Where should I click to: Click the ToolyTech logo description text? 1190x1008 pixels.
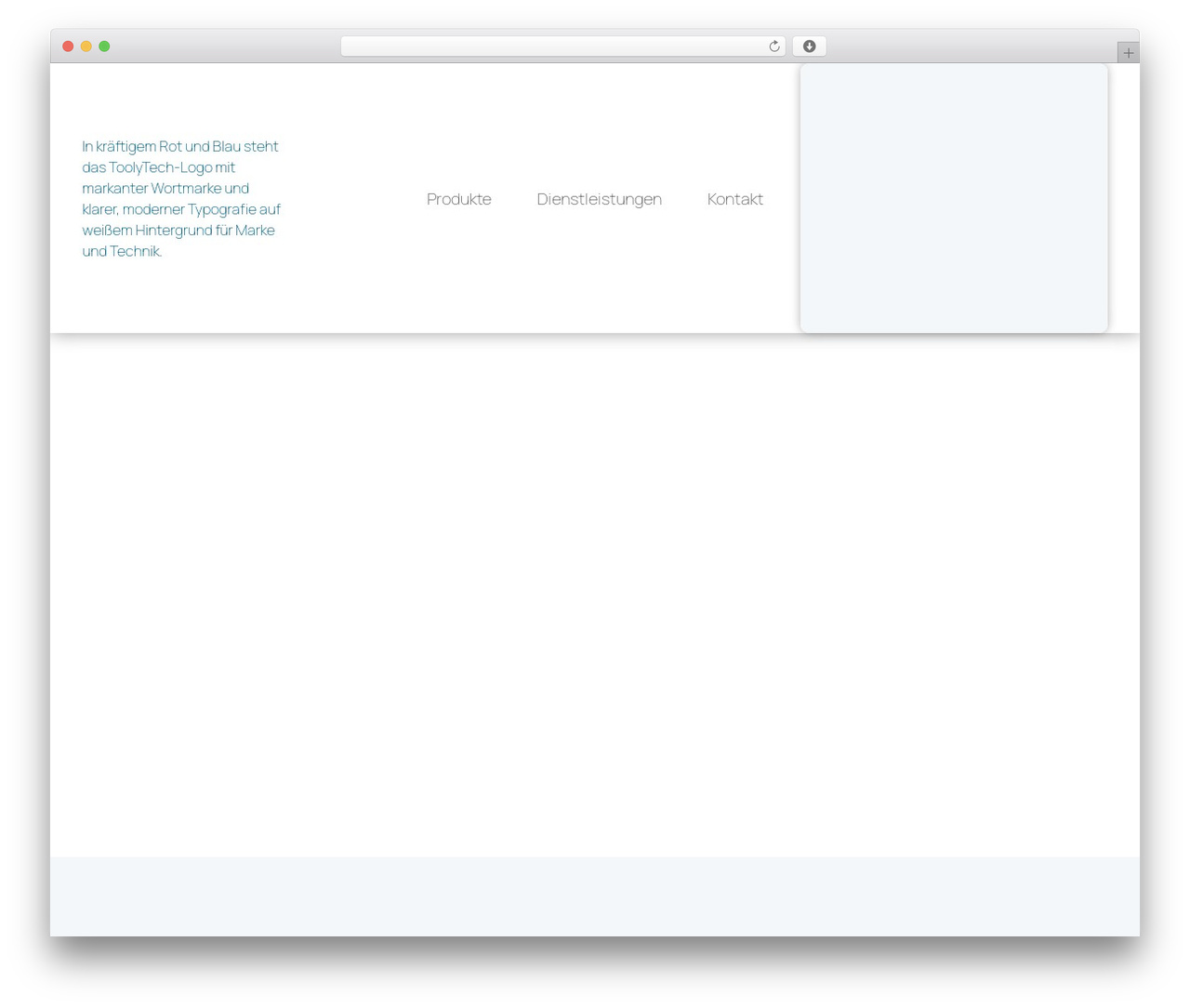(181, 198)
